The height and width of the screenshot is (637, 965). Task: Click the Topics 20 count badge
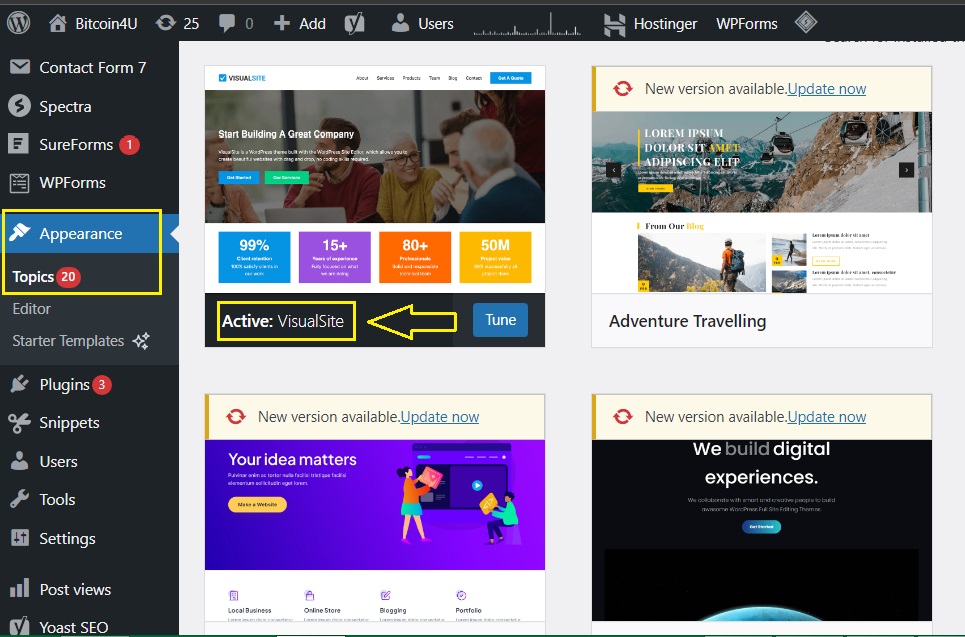pyautogui.click(x=68, y=277)
